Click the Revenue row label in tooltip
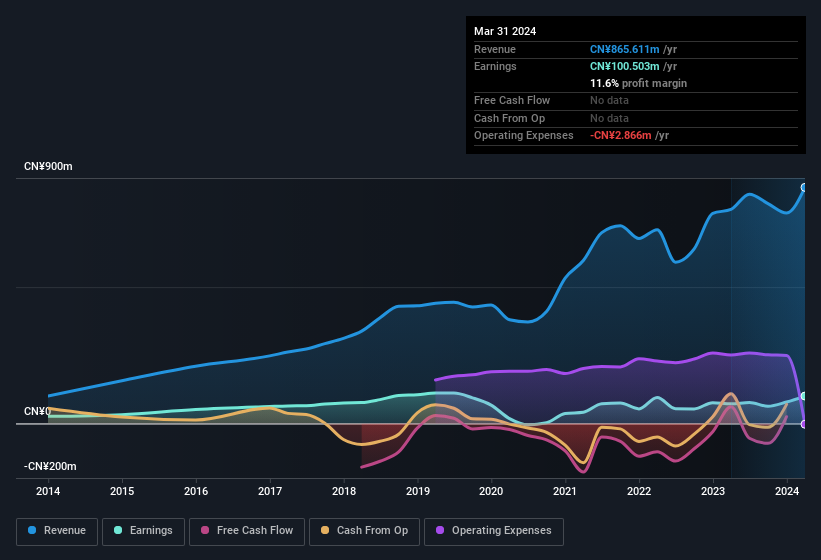 click(495, 49)
